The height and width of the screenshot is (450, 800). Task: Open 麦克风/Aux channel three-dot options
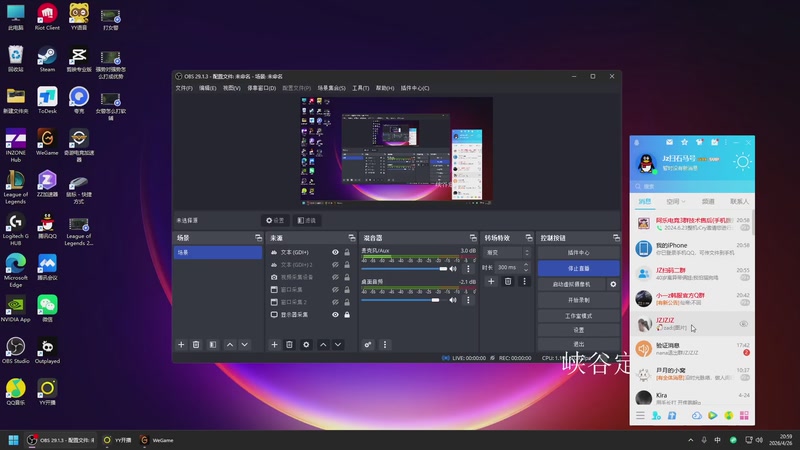pyautogui.click(x=468, y=268)
